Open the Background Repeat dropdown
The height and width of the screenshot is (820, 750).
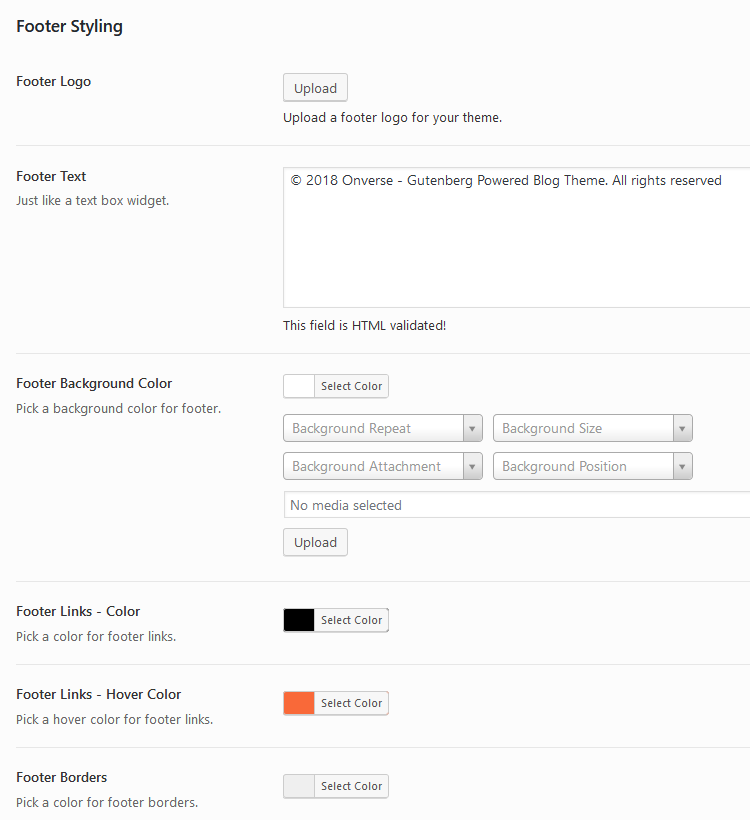(x=373, y=429)
